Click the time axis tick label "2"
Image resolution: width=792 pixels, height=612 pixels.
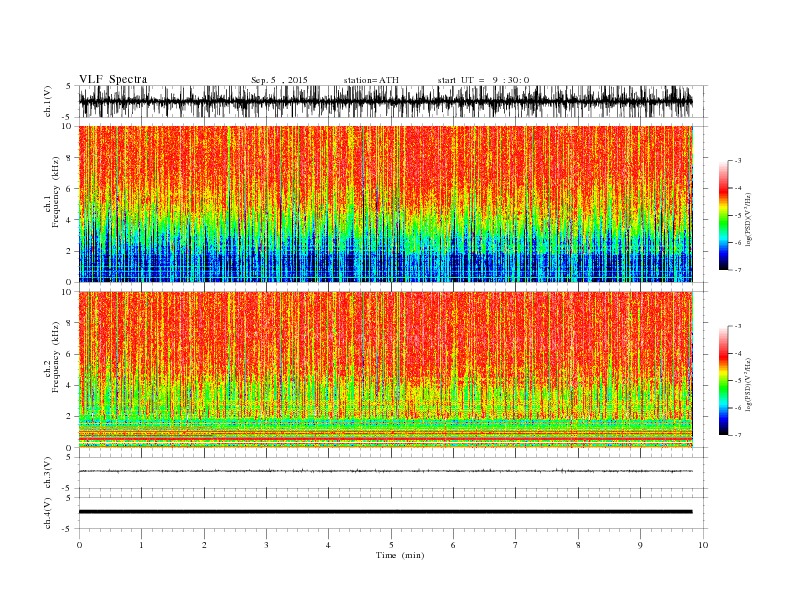[x=204, y=545]
